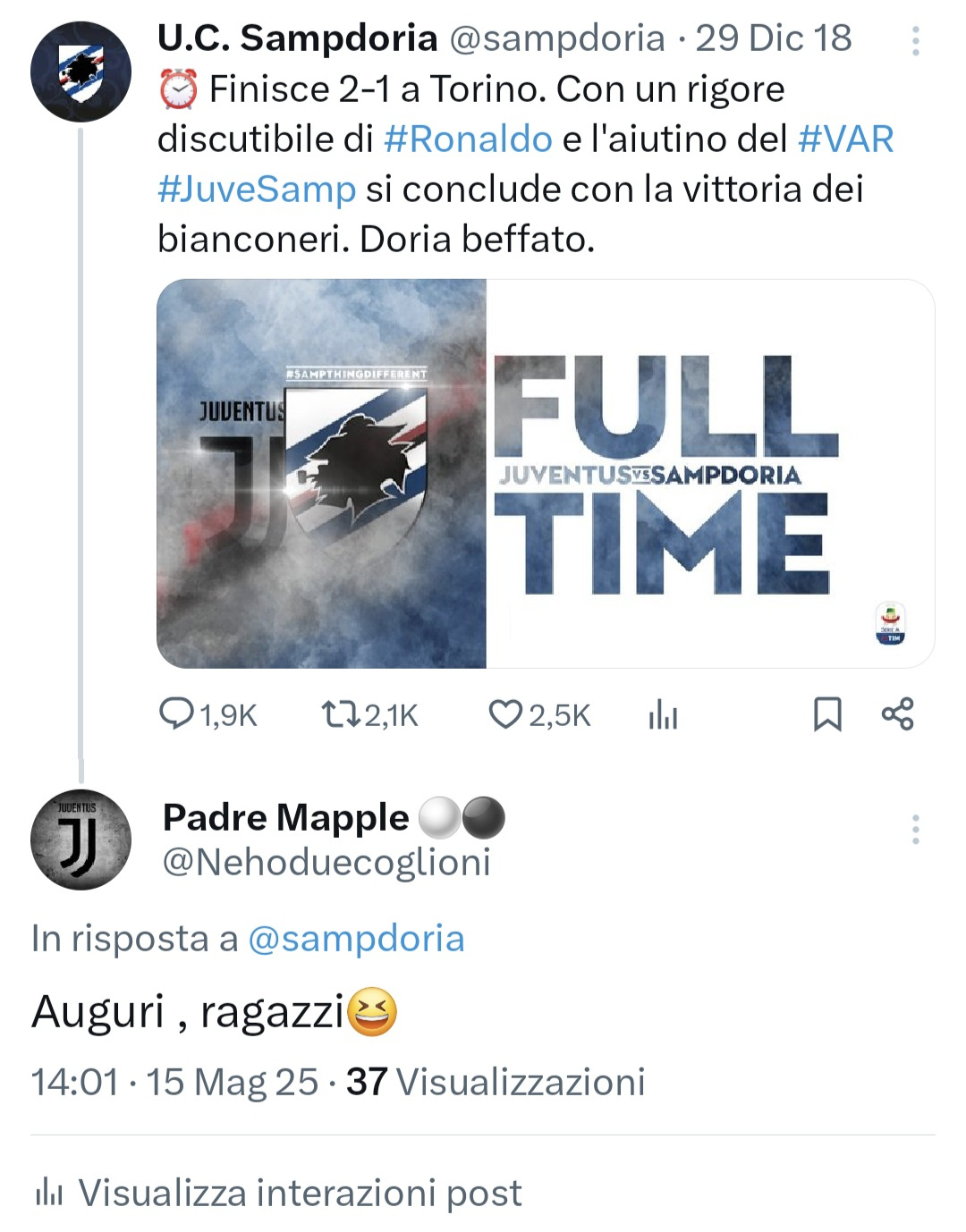
Task: Click the U.C. Sampdoria display name
Action: click(298, 38)
